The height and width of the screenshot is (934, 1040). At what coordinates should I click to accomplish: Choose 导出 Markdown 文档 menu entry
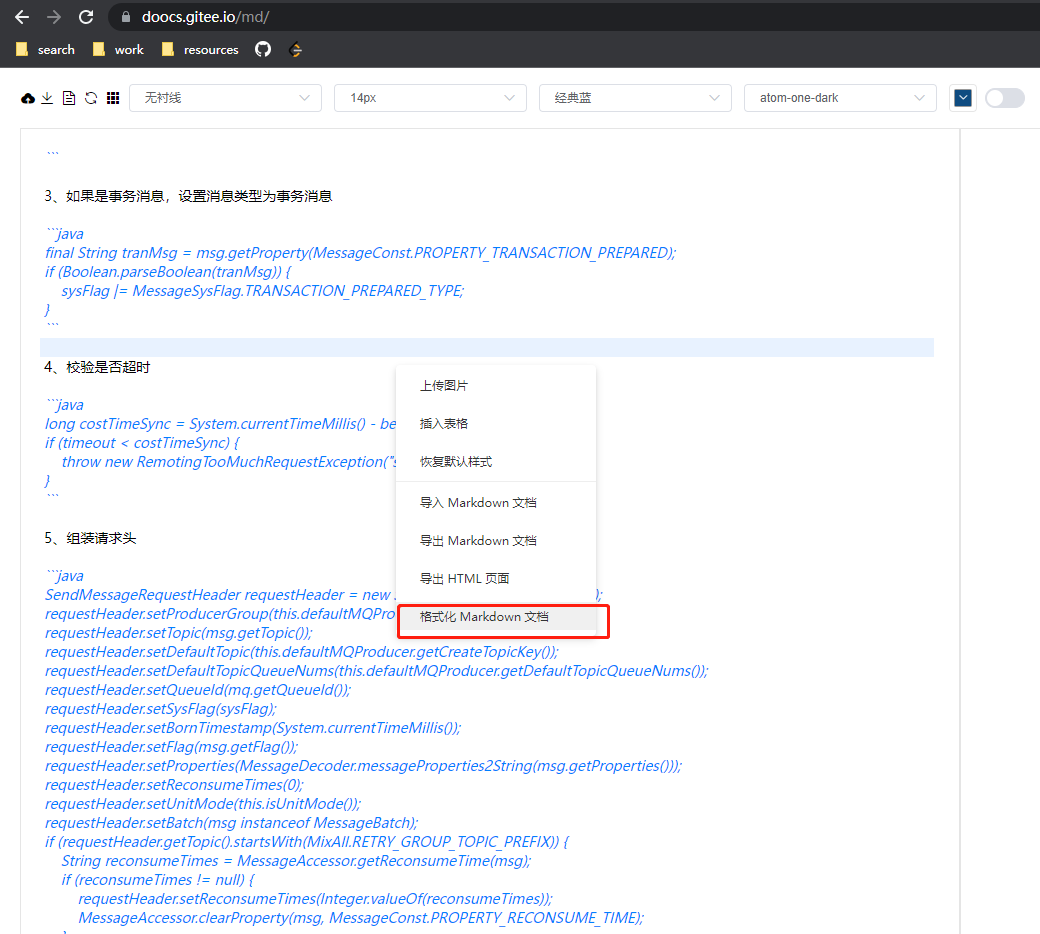pyautogui.click(x=496, y=541)
